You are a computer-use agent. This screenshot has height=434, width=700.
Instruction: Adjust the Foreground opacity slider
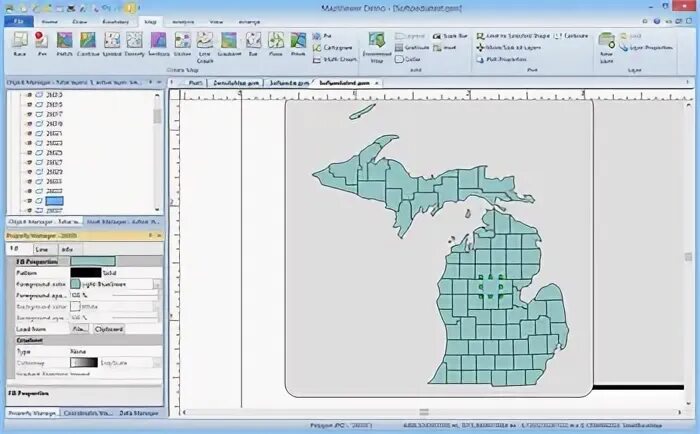point(135,295)
